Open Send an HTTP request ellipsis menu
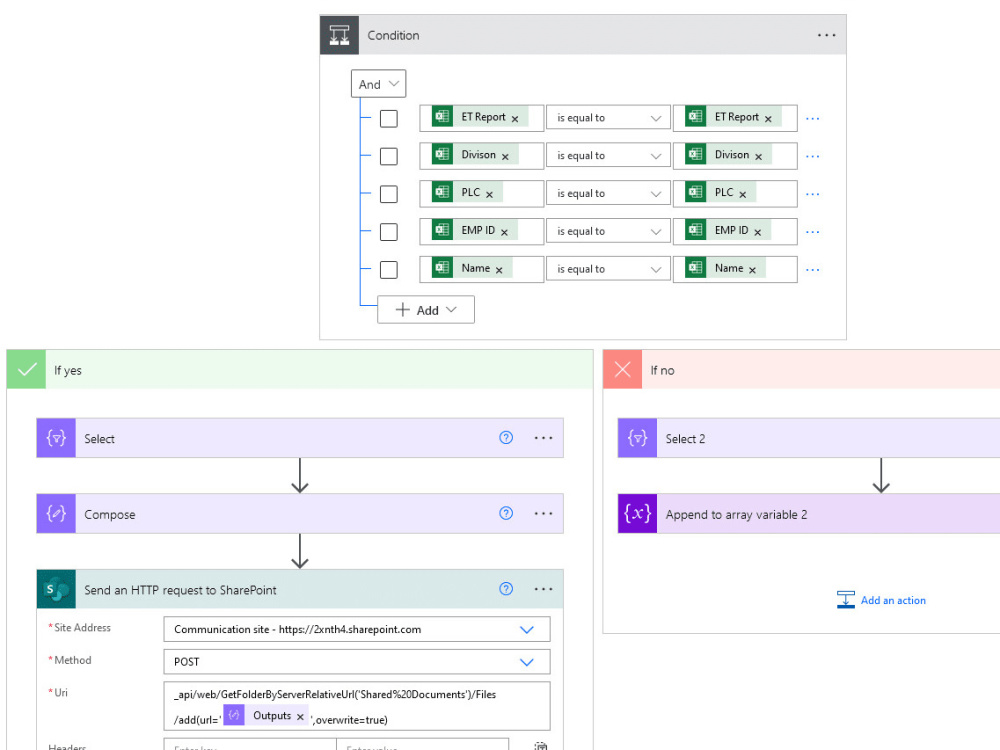1000x750 pixels. click(543, 589)
